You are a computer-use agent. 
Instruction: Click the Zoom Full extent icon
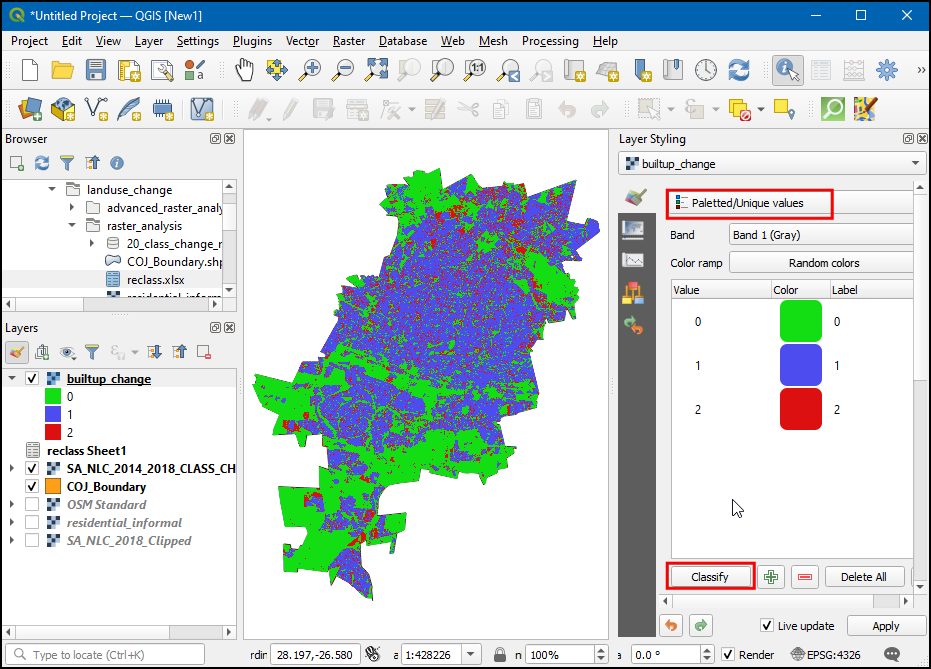(x=376, y=70)
